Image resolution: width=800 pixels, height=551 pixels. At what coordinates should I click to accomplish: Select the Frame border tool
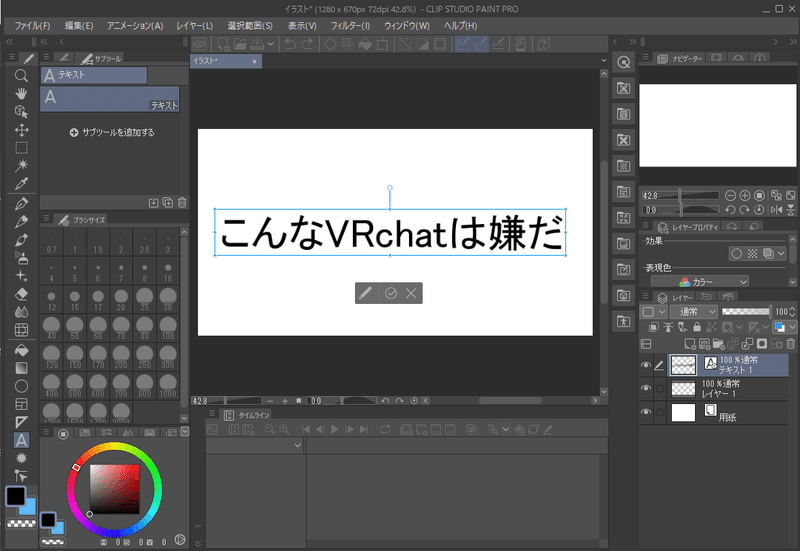click(21, 404)
